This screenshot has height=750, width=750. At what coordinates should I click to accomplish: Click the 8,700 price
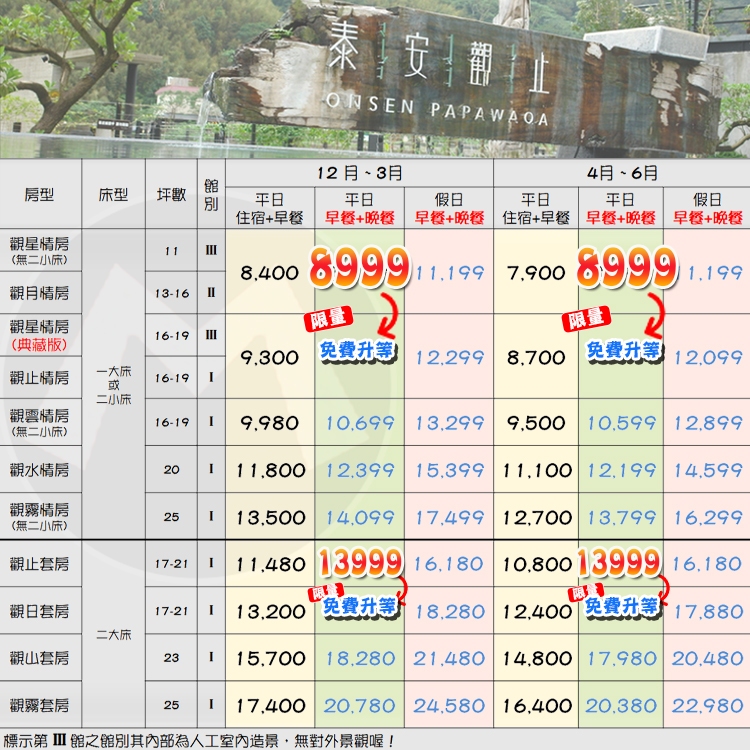pyautogui.click(x=536, y=358)
